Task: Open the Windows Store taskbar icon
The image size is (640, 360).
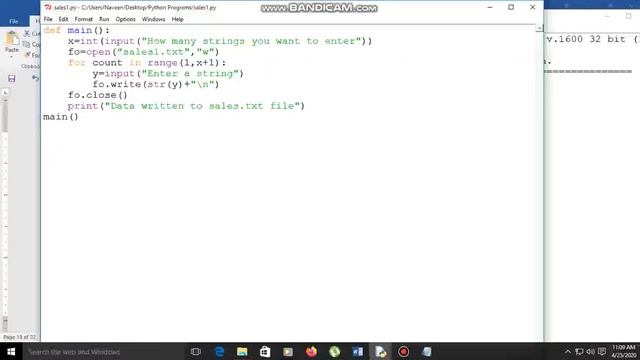Action: tap(265, 351)
